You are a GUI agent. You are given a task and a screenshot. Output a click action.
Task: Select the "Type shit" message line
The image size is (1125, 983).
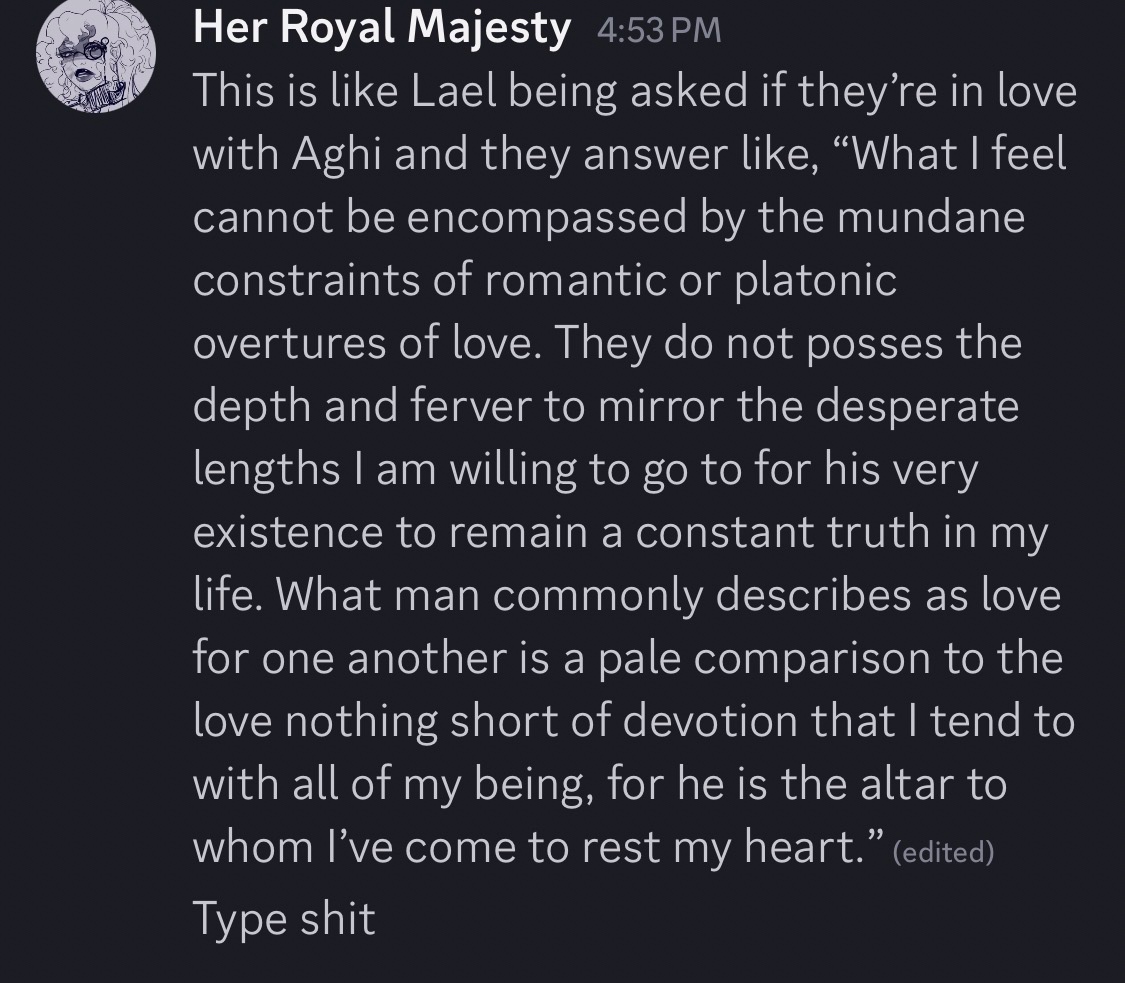(x=284, y=918)
